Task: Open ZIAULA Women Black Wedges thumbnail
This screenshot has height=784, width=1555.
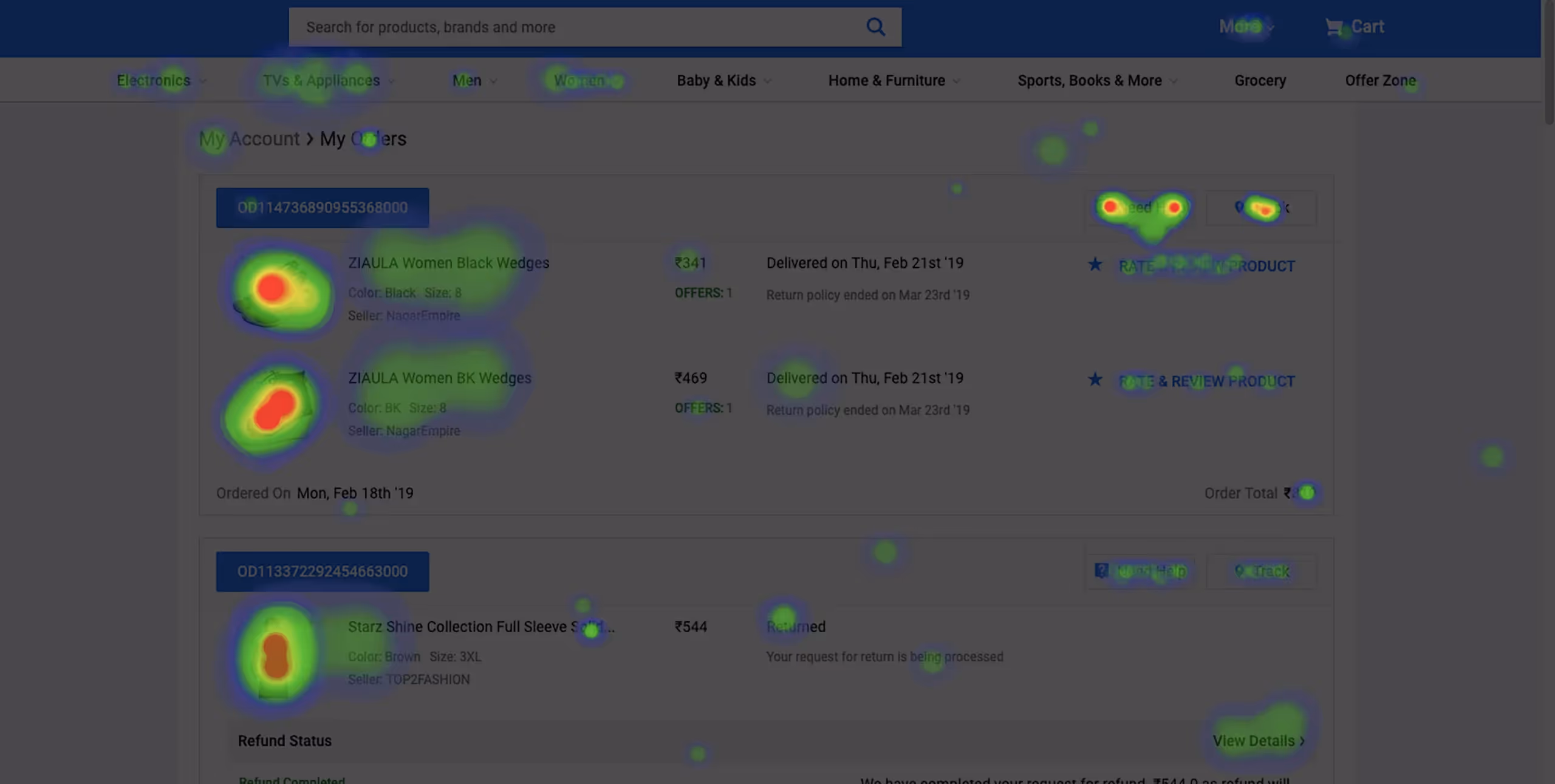Action: pos(281,290)
